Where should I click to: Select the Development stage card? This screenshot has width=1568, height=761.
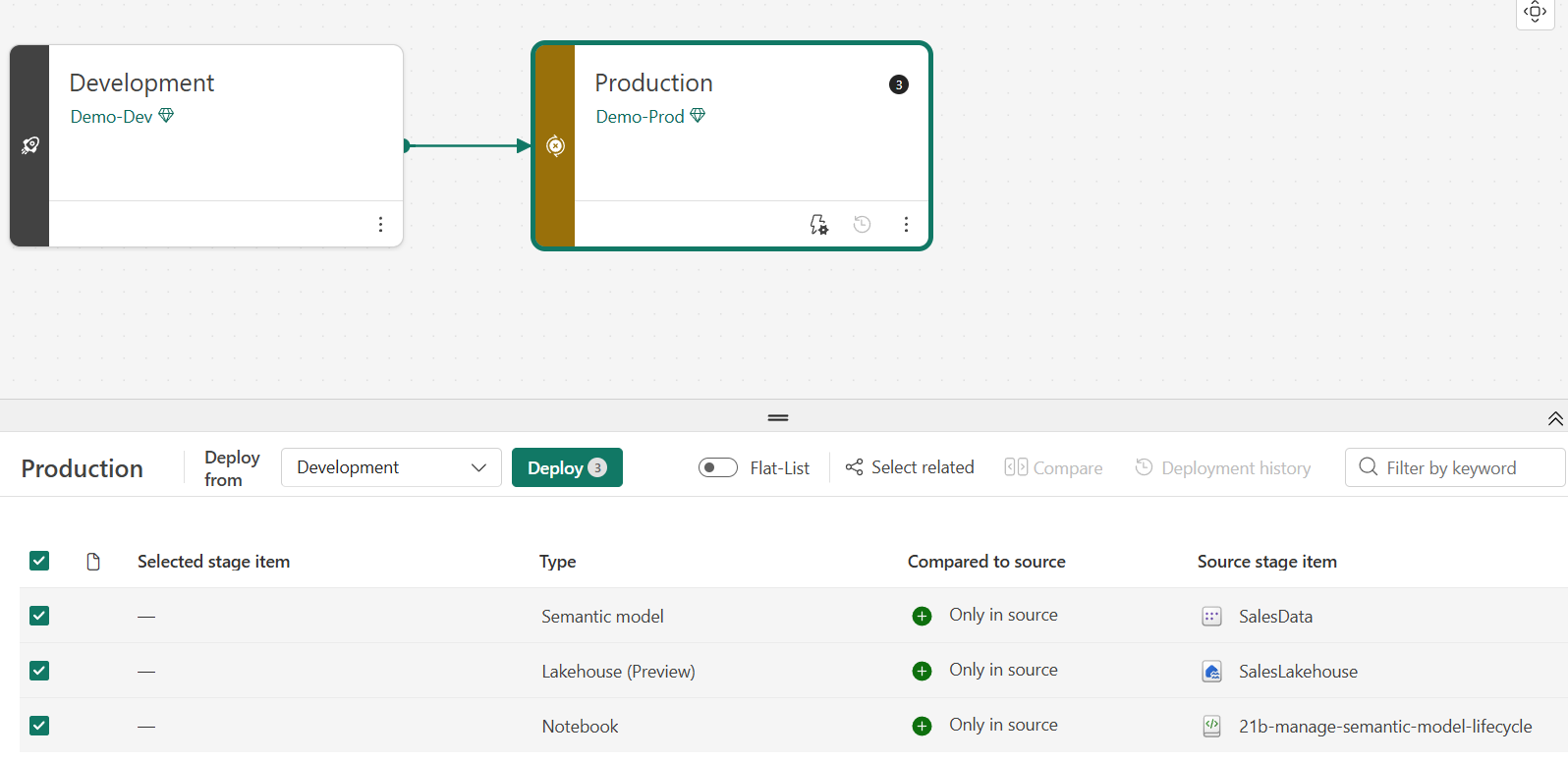[206, 145]
